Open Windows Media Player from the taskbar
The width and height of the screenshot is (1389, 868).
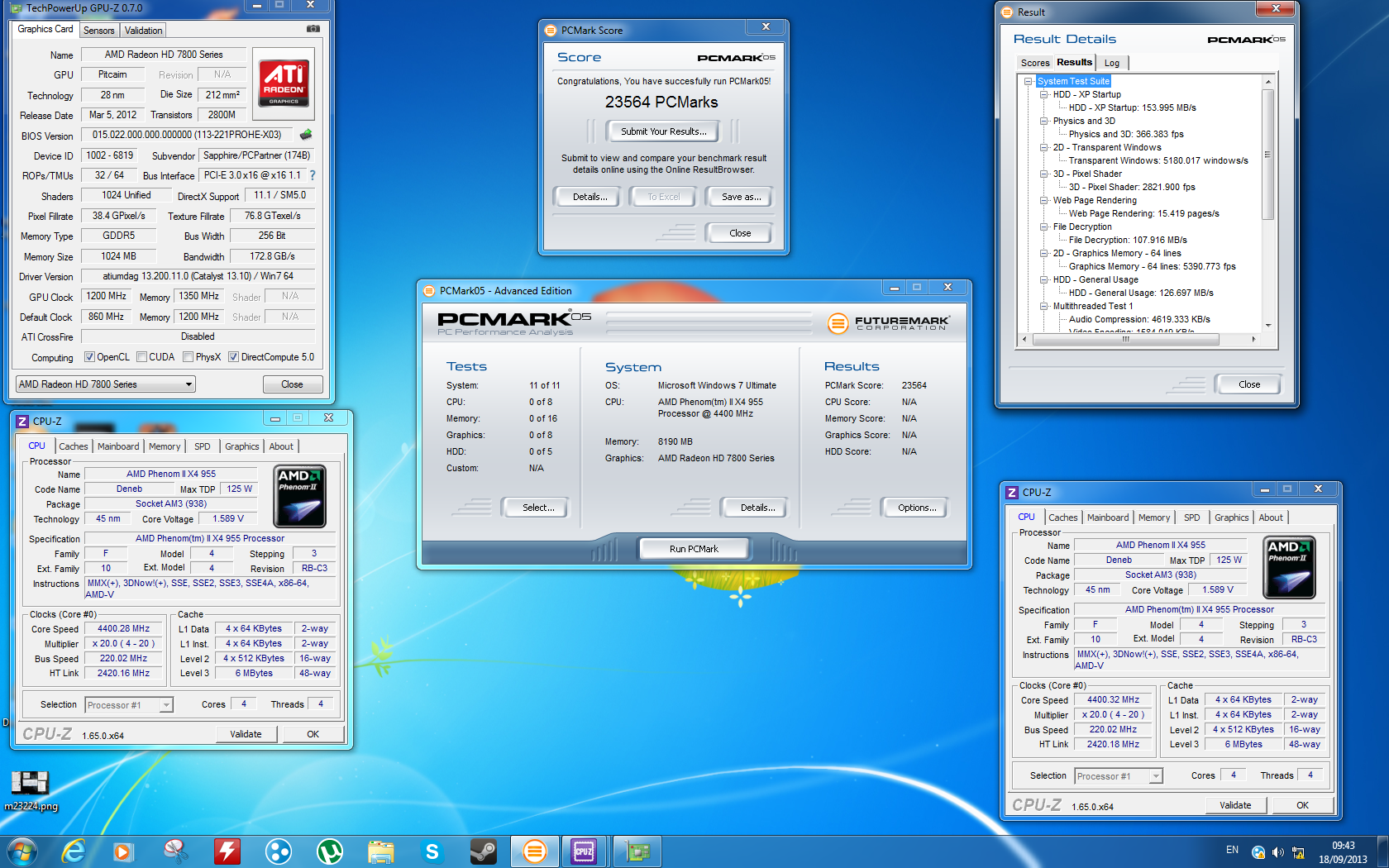coord(123,851)
